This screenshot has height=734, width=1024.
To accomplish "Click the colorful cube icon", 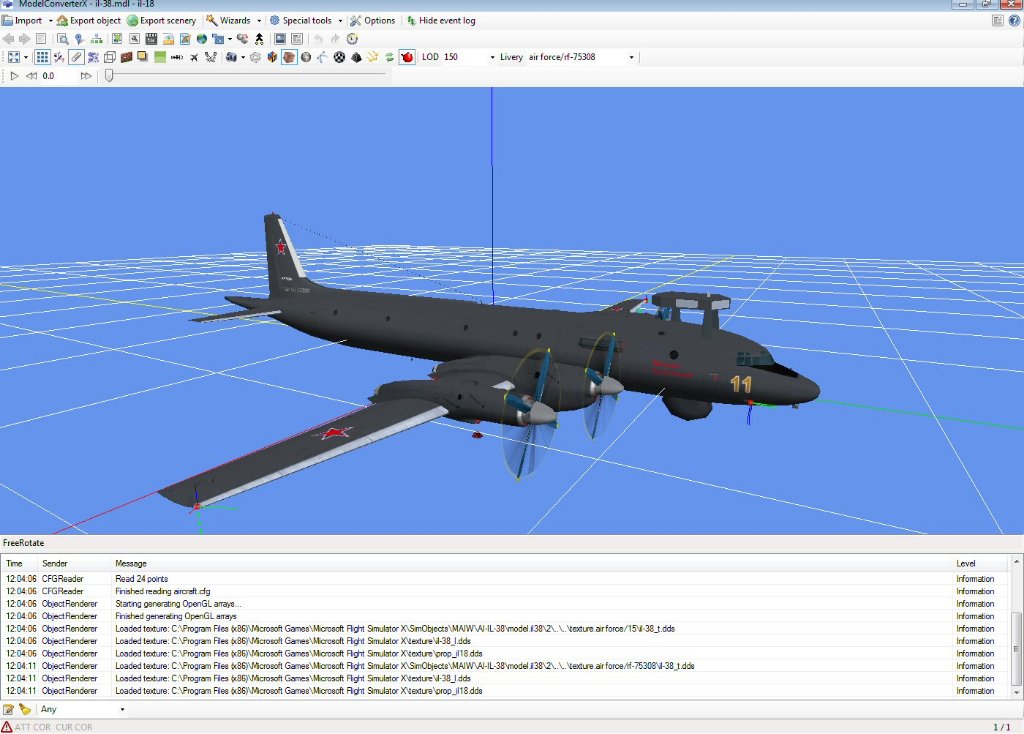I will [272, 57].
